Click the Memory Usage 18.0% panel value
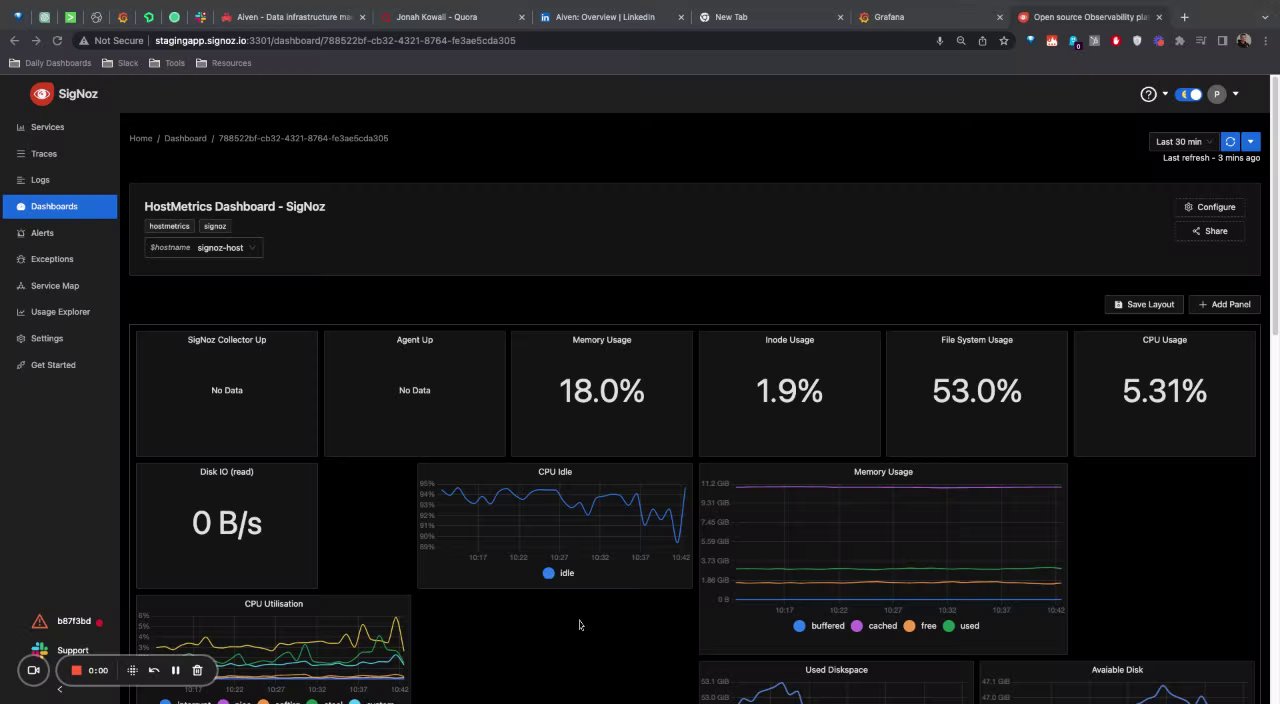Image resolution: width=1280 pixels, height=704 pixels. click(x=602, y=391)
